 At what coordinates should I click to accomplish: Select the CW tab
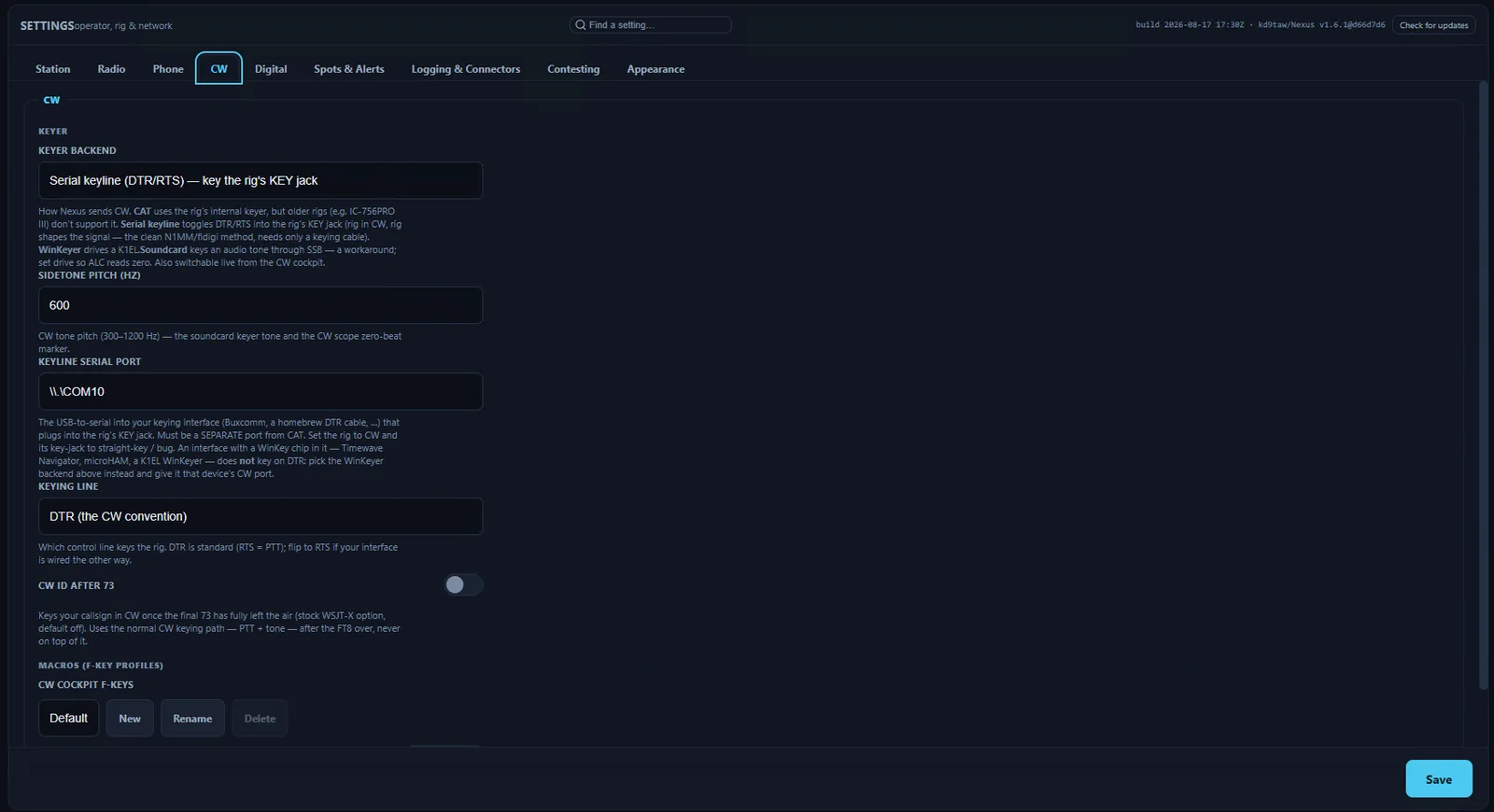[x=218, y=69]
